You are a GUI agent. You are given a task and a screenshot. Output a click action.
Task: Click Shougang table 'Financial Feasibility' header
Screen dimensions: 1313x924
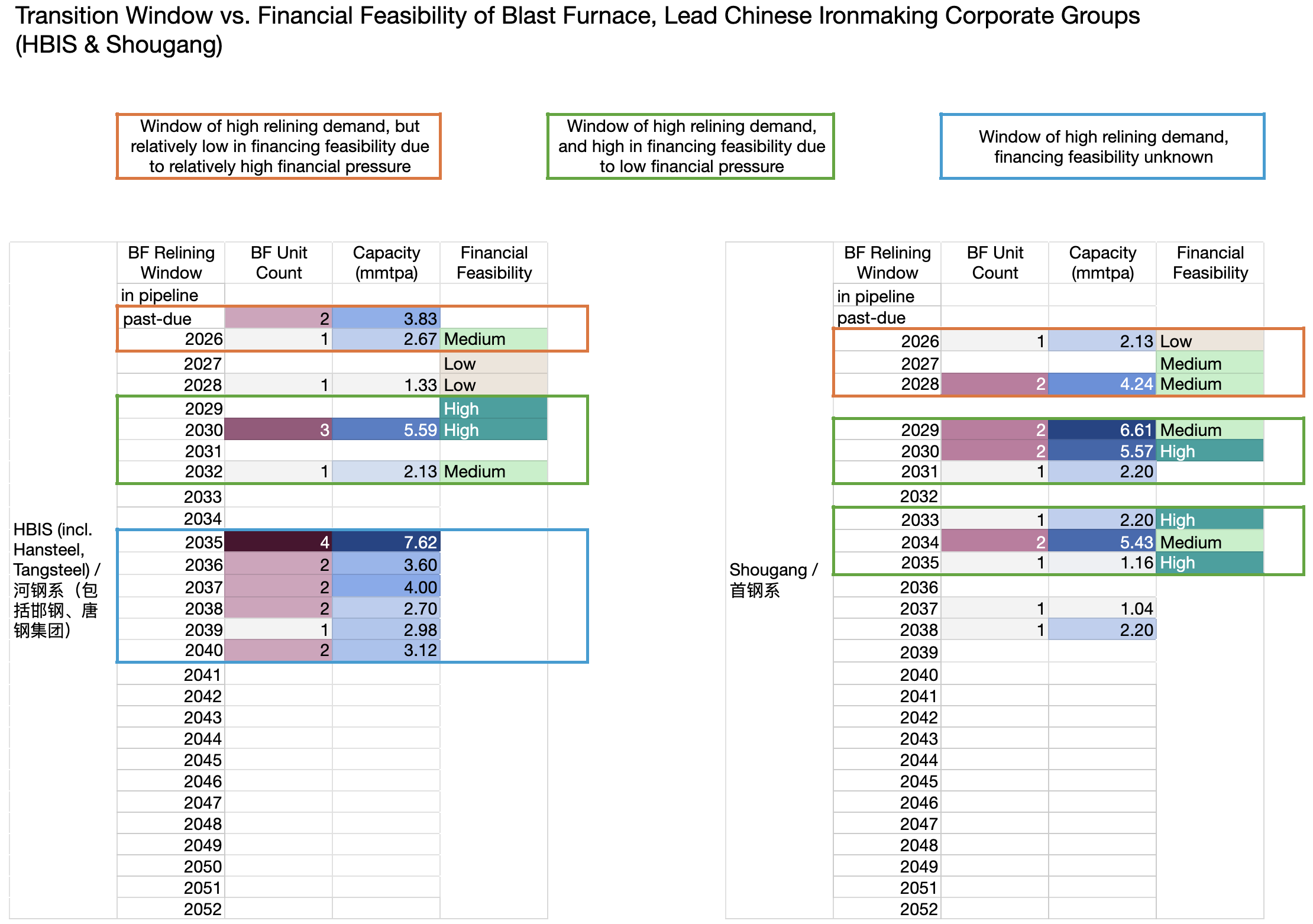[1210, 263]
